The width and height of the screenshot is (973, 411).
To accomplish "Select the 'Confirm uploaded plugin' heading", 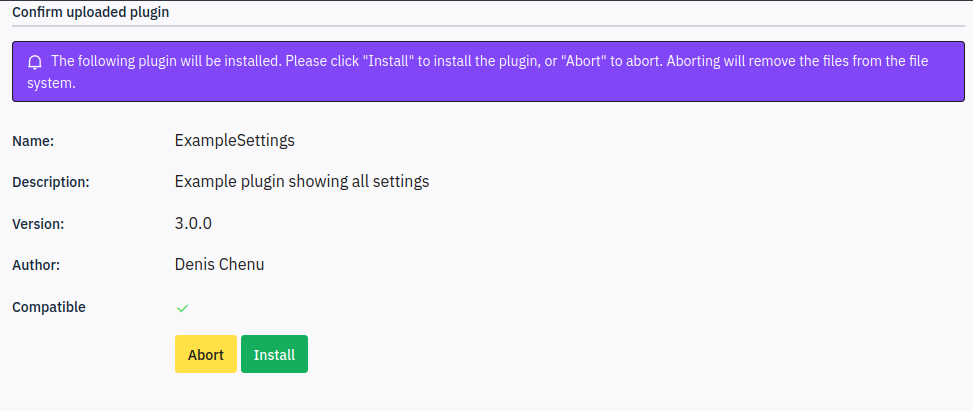I will [91, 12].
